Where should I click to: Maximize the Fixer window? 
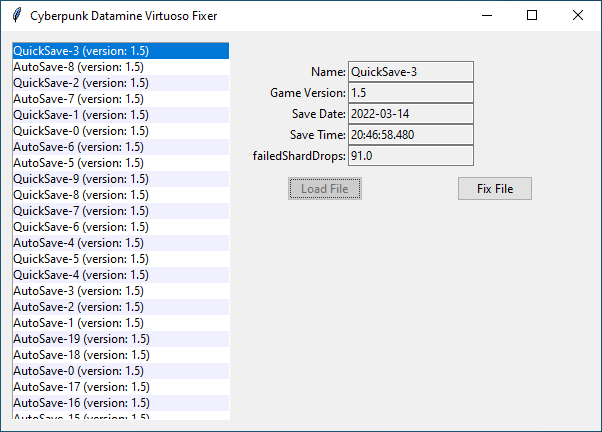532,15
